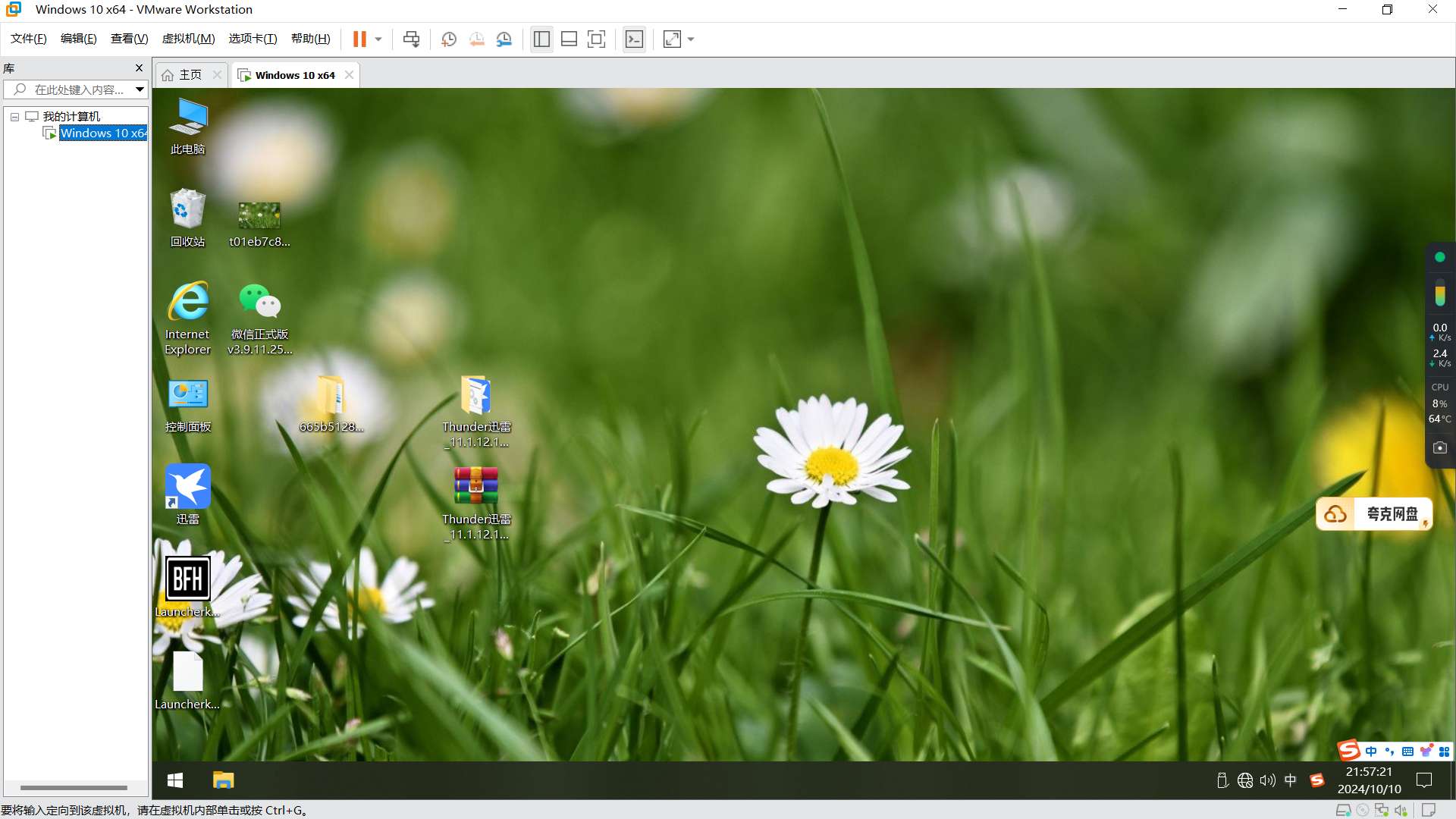The width and height of the screenshot is (1456, 819).
Task: Open Sogou soft keyboard icon
Action: 1407,752
